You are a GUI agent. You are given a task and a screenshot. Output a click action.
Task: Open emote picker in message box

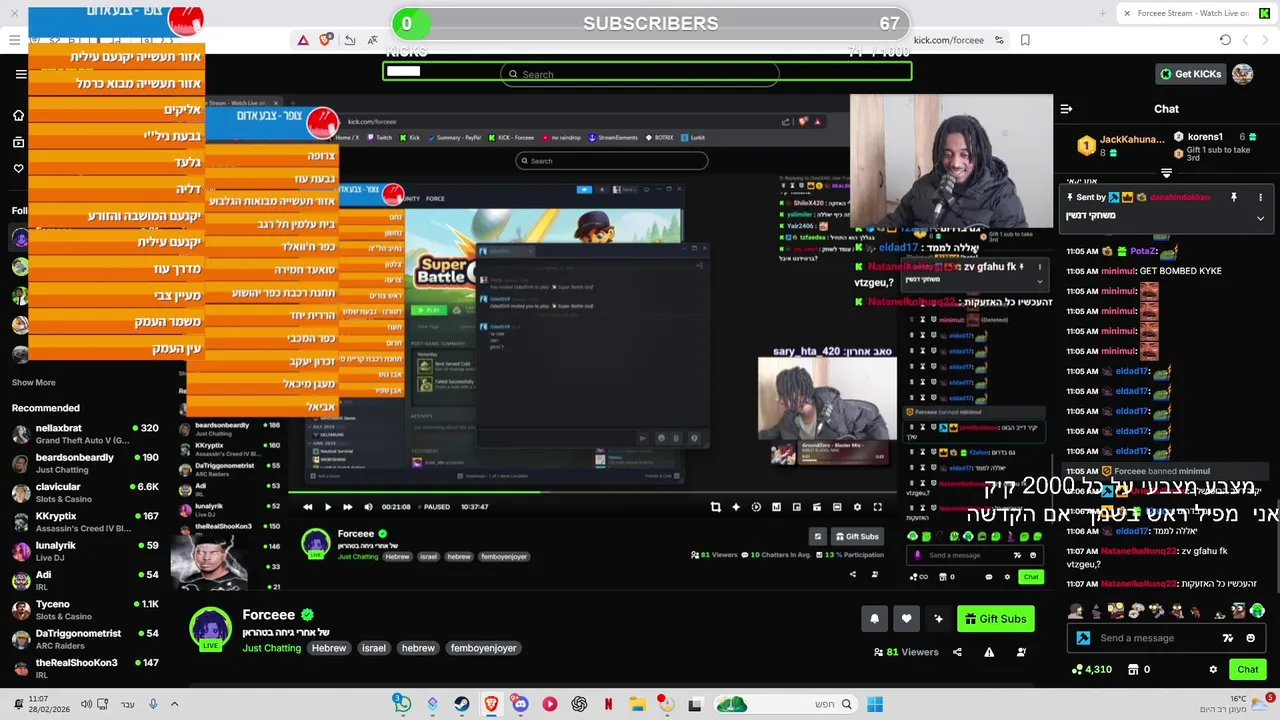point(1250,638)
